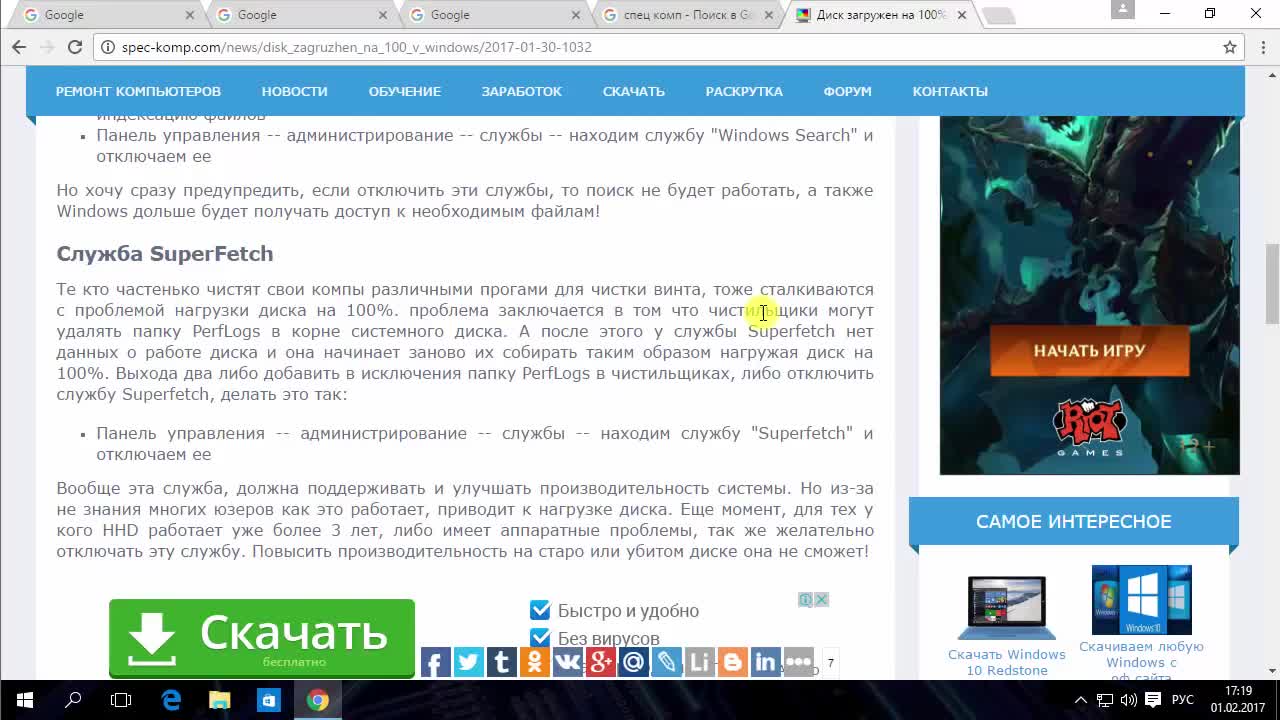Open the 'Форум' menu item

[847, 91]
